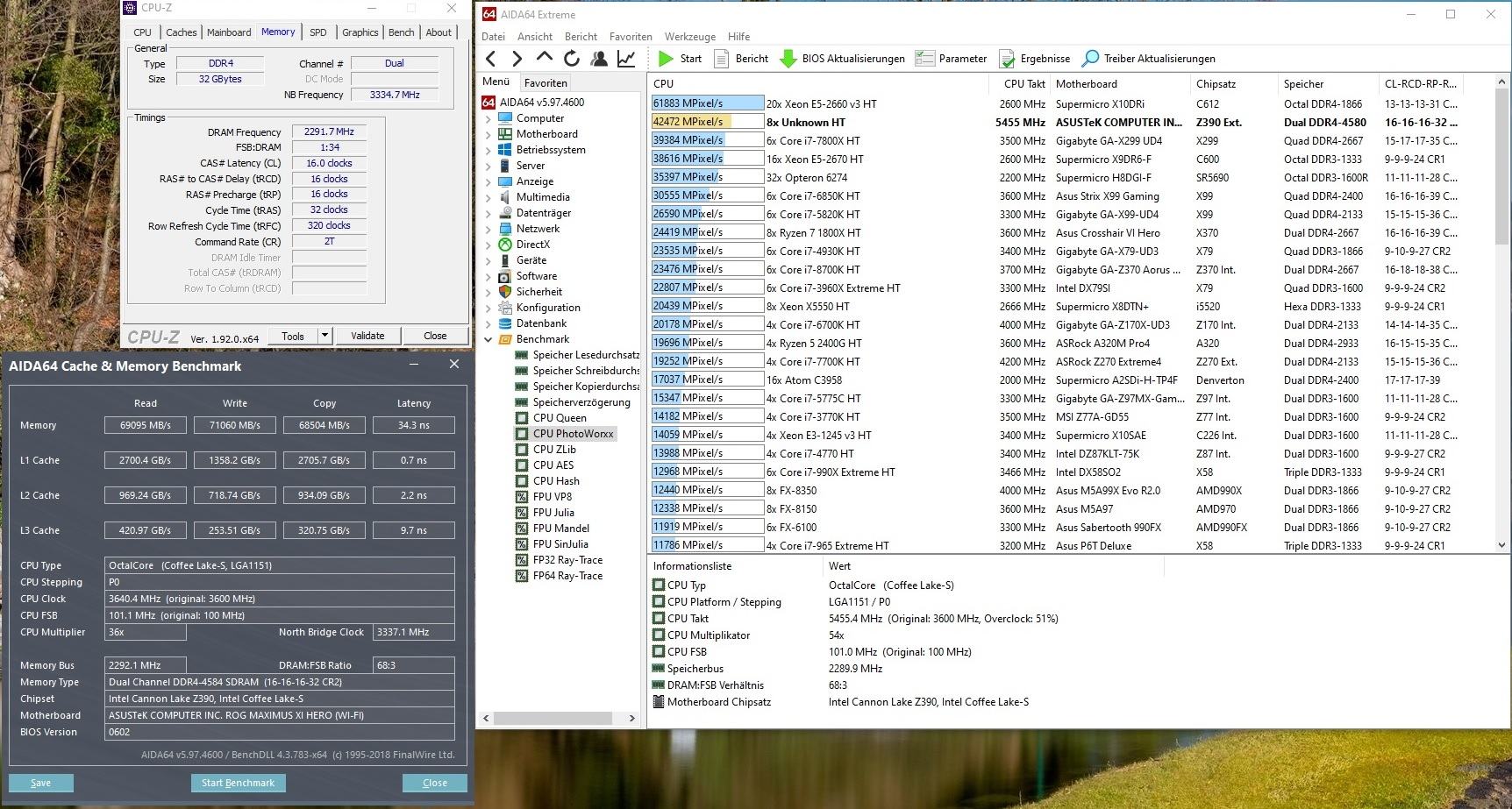The width and height of the screenshot is (1512, 809).
Task: Sort by the Chipsatz column header
Action: pos(1235,84)
